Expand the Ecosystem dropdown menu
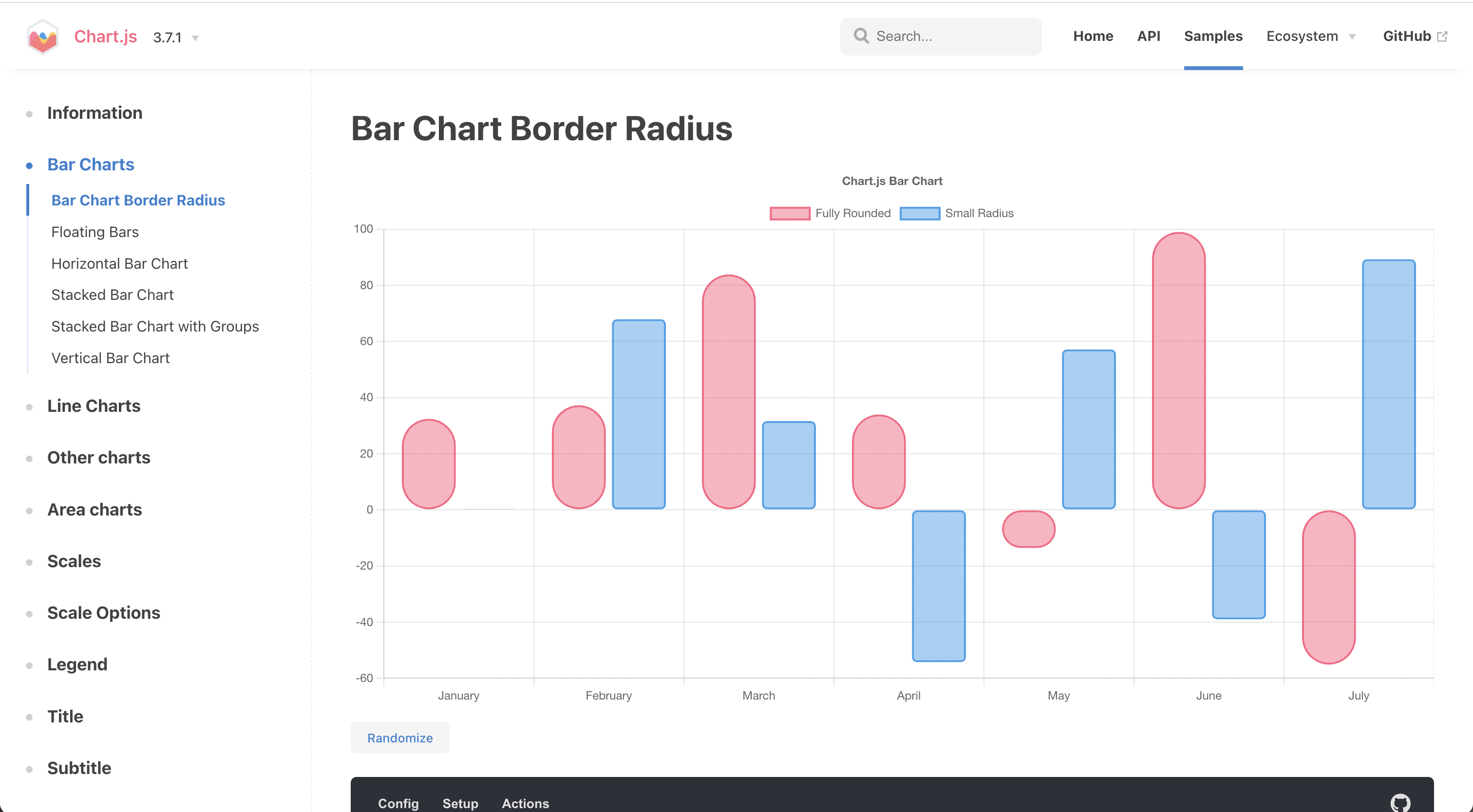 coord(1310,37)
